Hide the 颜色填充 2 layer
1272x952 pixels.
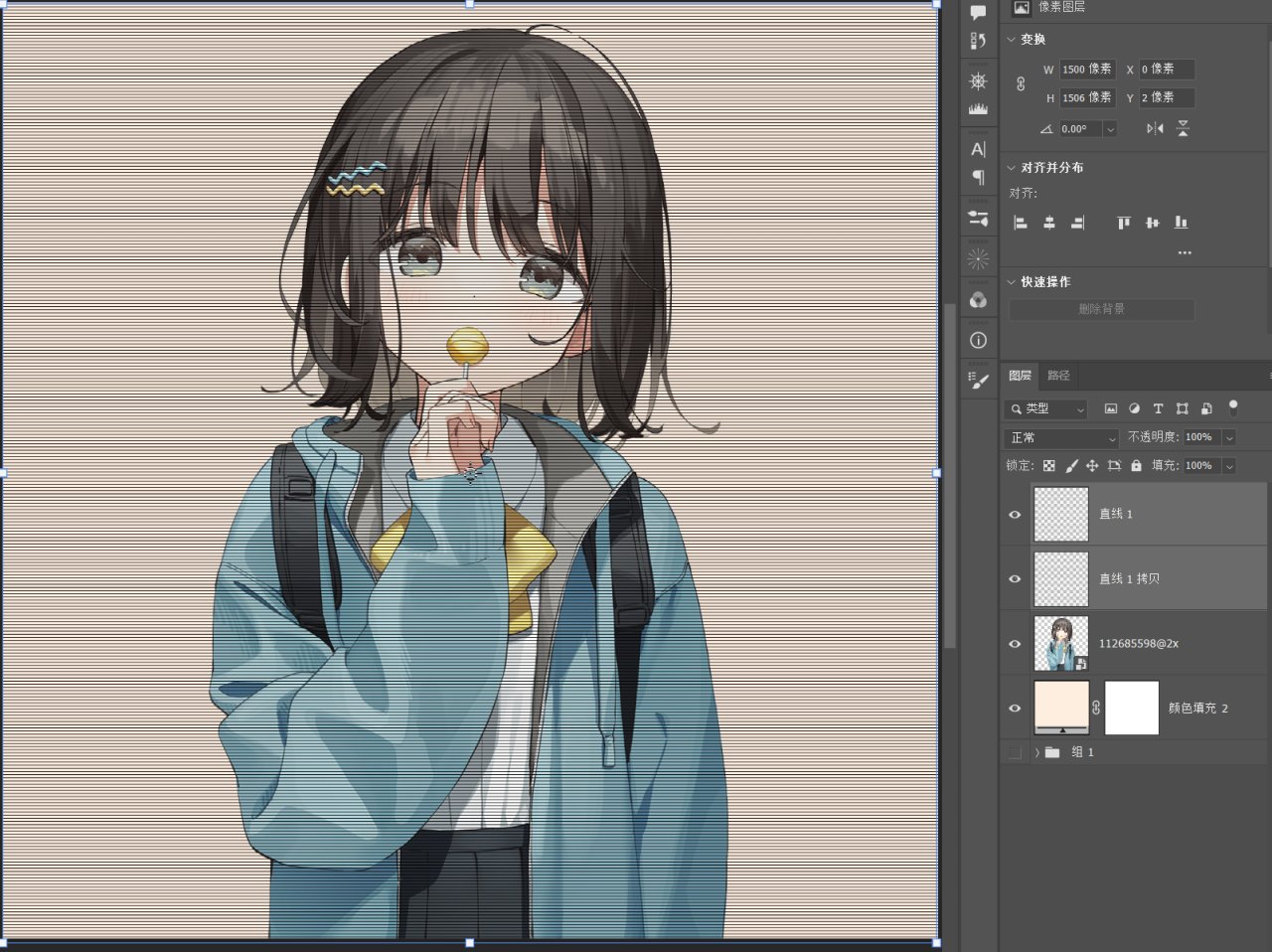[1015, 709]
